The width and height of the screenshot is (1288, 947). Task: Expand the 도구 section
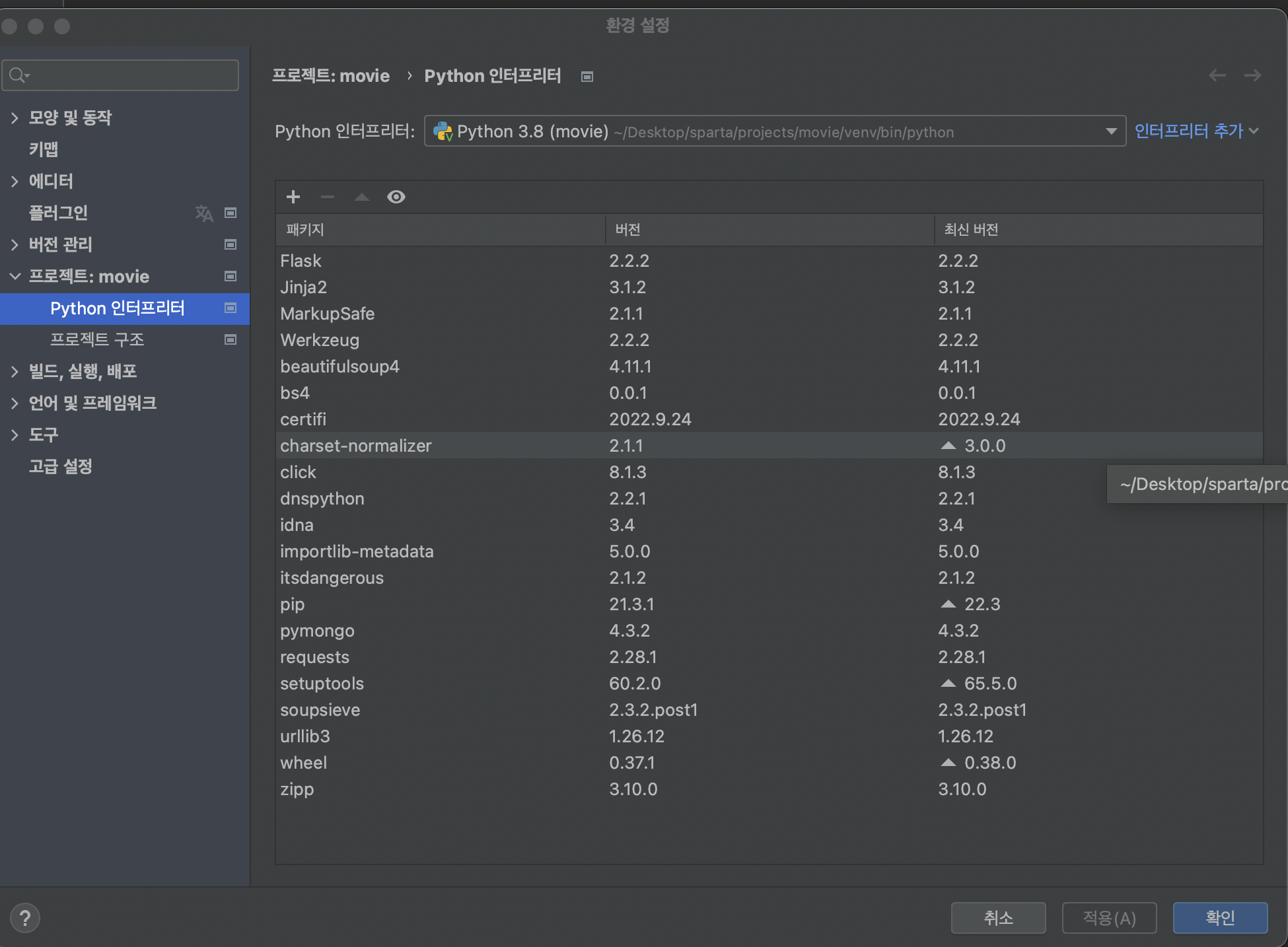click(x=15, y=435)
